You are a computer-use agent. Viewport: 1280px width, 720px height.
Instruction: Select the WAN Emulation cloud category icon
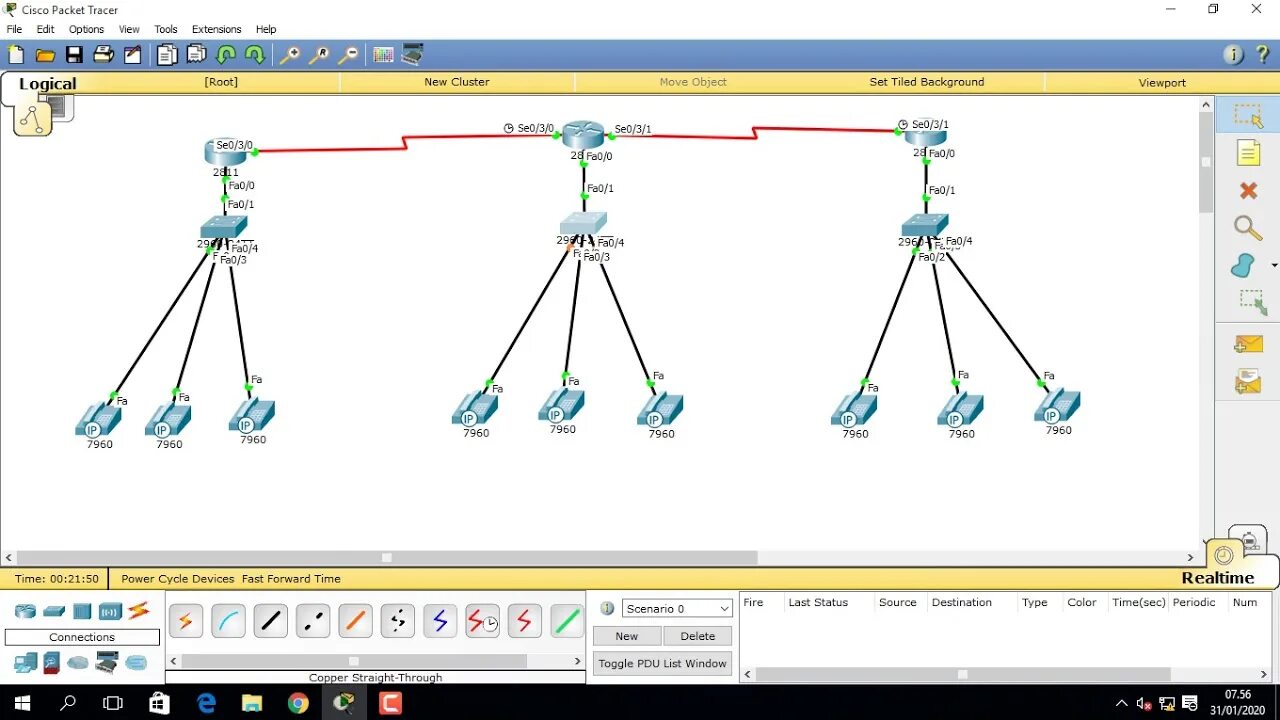tap(78, 662)
